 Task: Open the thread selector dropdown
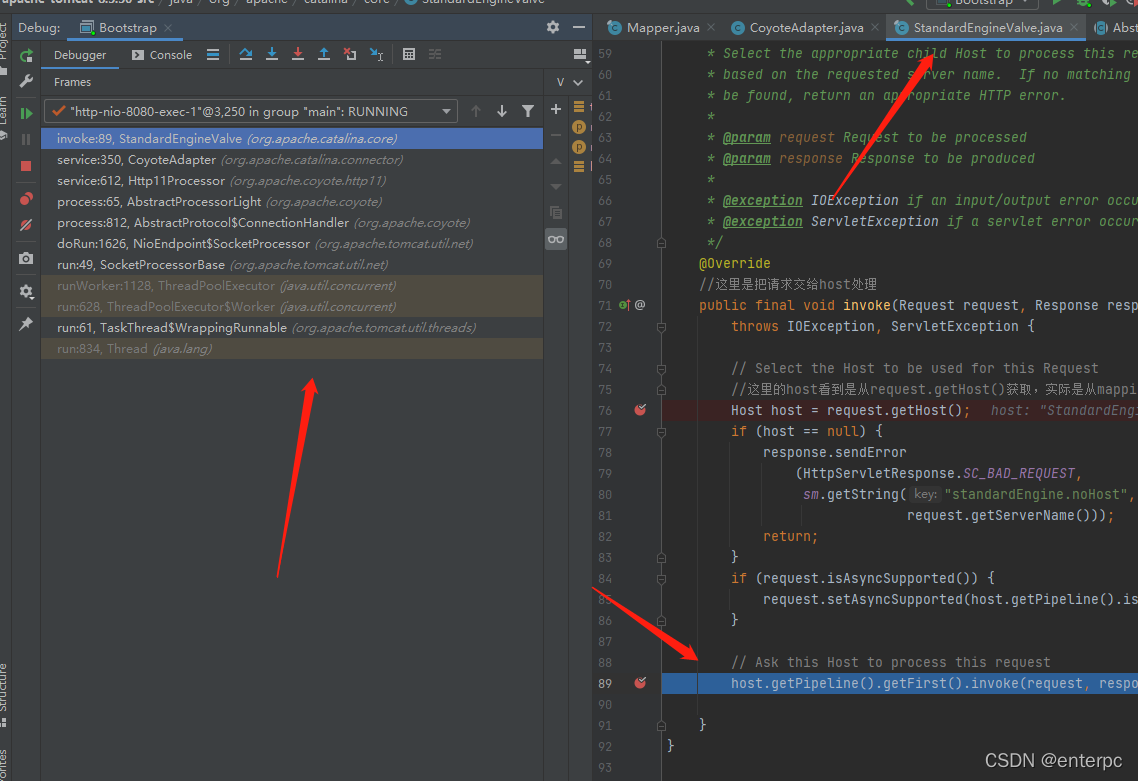[250, 112]
